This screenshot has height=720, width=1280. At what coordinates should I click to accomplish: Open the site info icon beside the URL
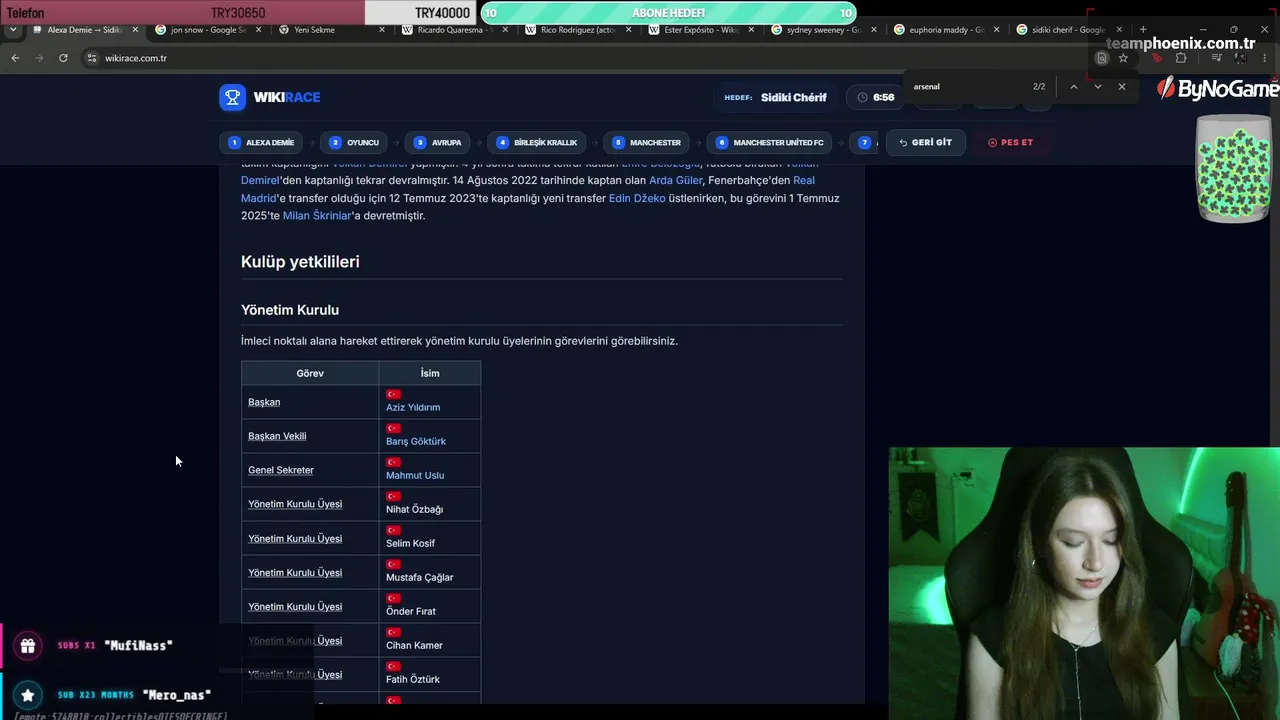point(91,58)
